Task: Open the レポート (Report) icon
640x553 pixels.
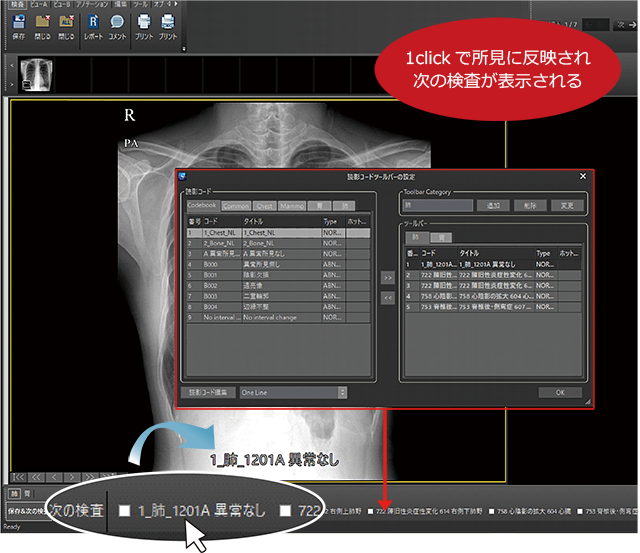Action: point(94,22)
